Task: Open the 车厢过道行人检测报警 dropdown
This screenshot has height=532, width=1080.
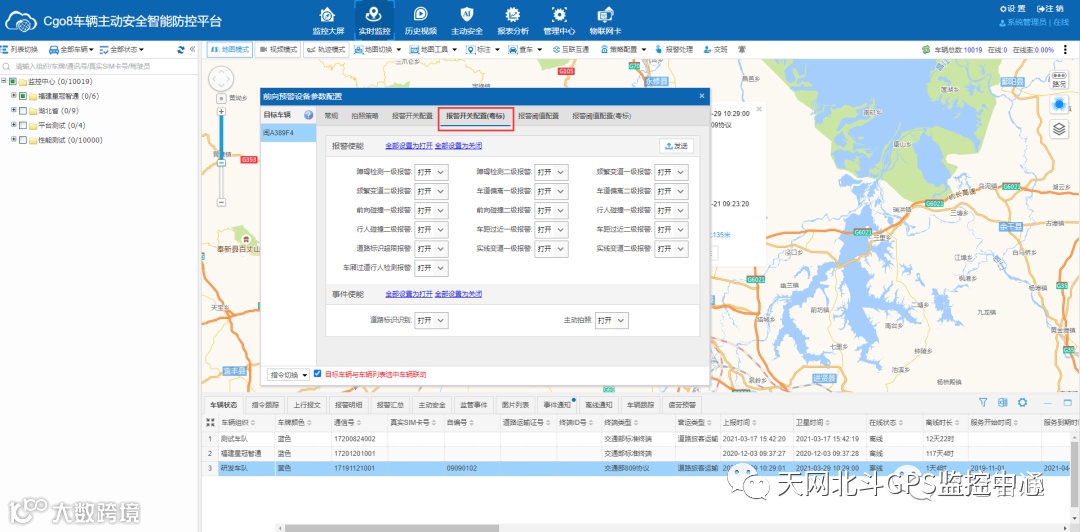Action: coord(432,268)
